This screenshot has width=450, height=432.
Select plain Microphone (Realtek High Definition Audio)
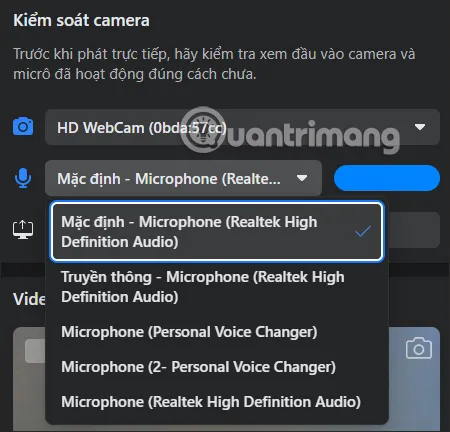pyautogui.click(x=217, y=402)
